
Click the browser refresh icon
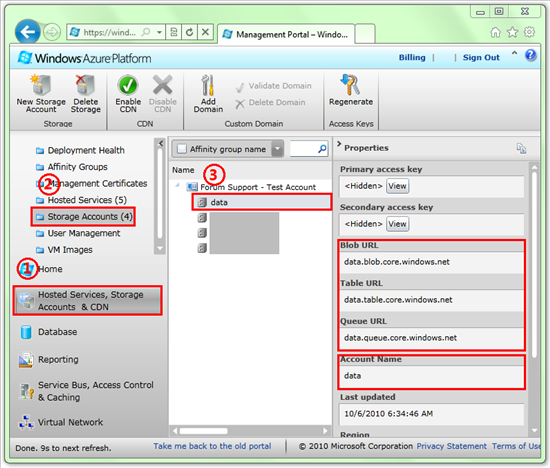click(x=189, y=32)
